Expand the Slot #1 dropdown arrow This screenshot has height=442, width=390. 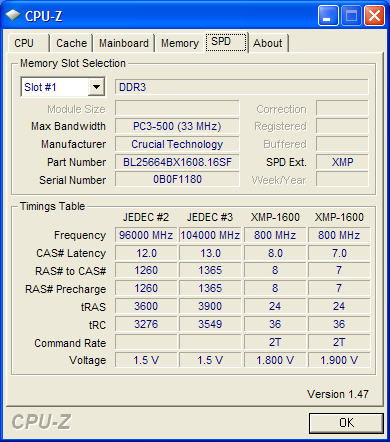[97, 87]
